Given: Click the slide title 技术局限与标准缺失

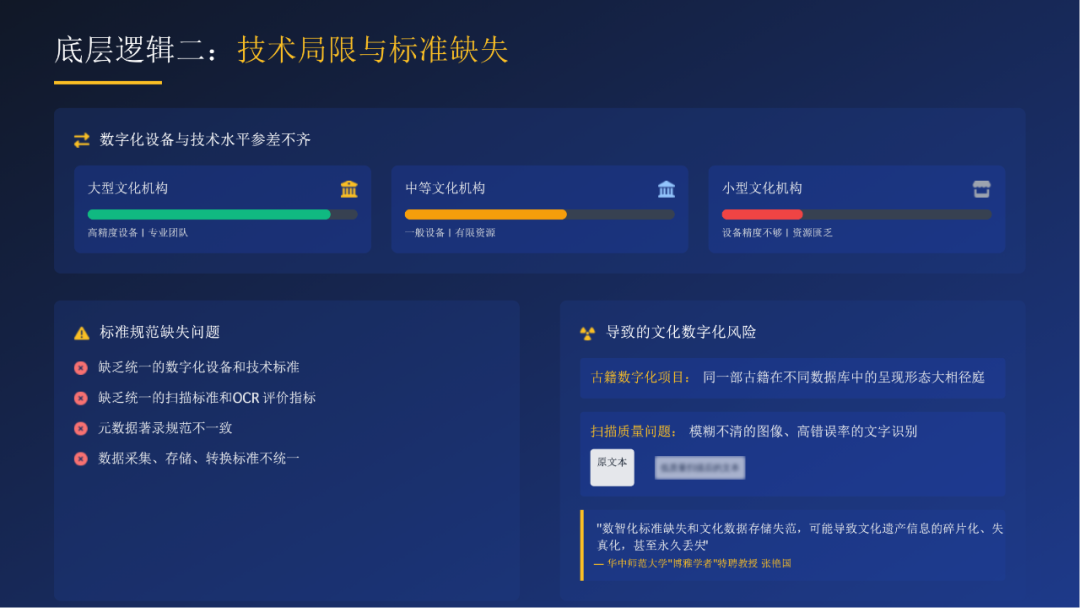Looking at the screenshot, I should 373,50.
